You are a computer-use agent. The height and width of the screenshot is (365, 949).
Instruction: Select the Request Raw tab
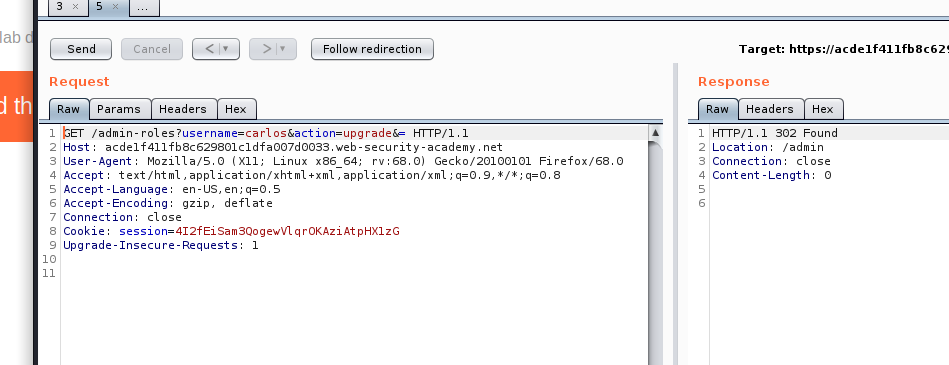69,109
